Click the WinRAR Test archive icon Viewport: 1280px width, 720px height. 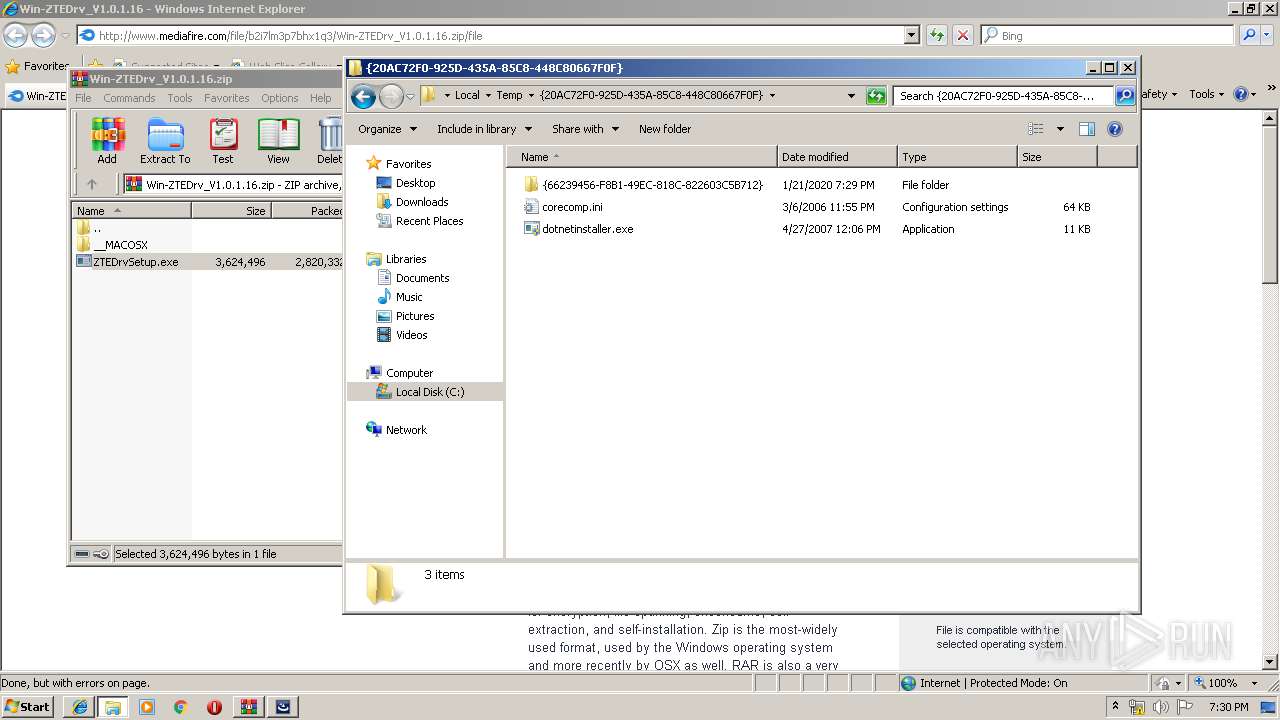pyautogui.click(x=223, y=141)
